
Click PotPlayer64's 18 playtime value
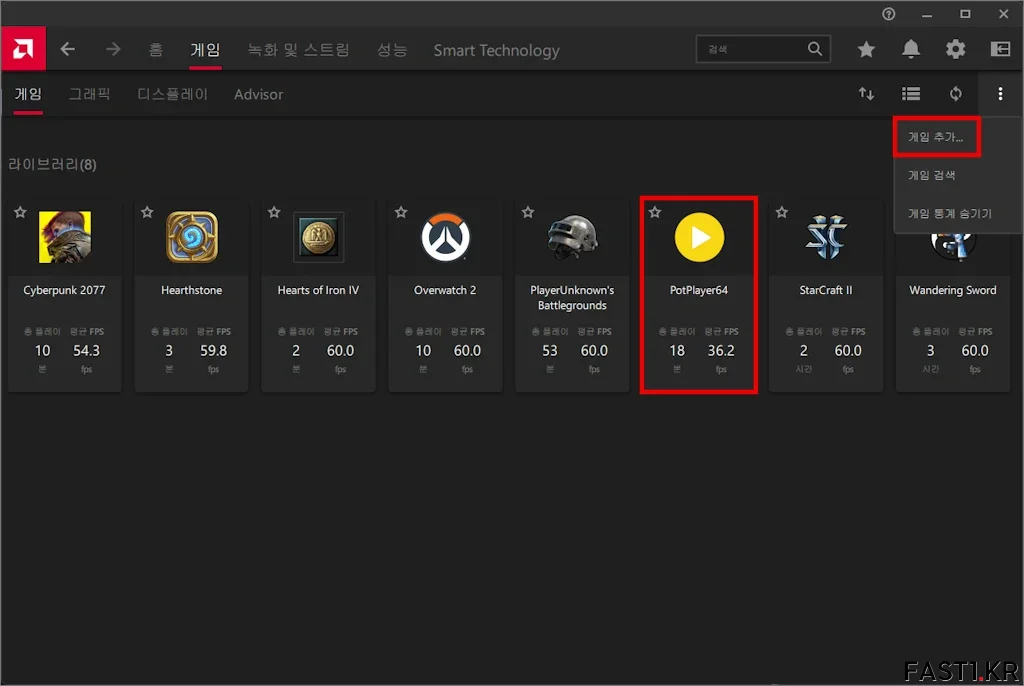677,351
